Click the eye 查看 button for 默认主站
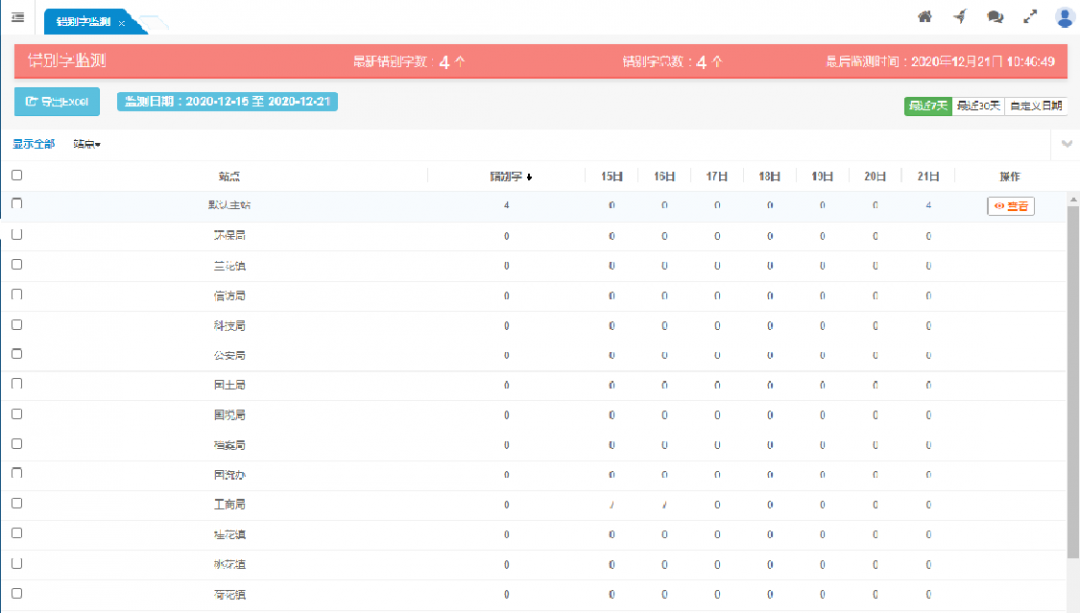Viewport: 1080px width, 613px height. pos(1010,206)
